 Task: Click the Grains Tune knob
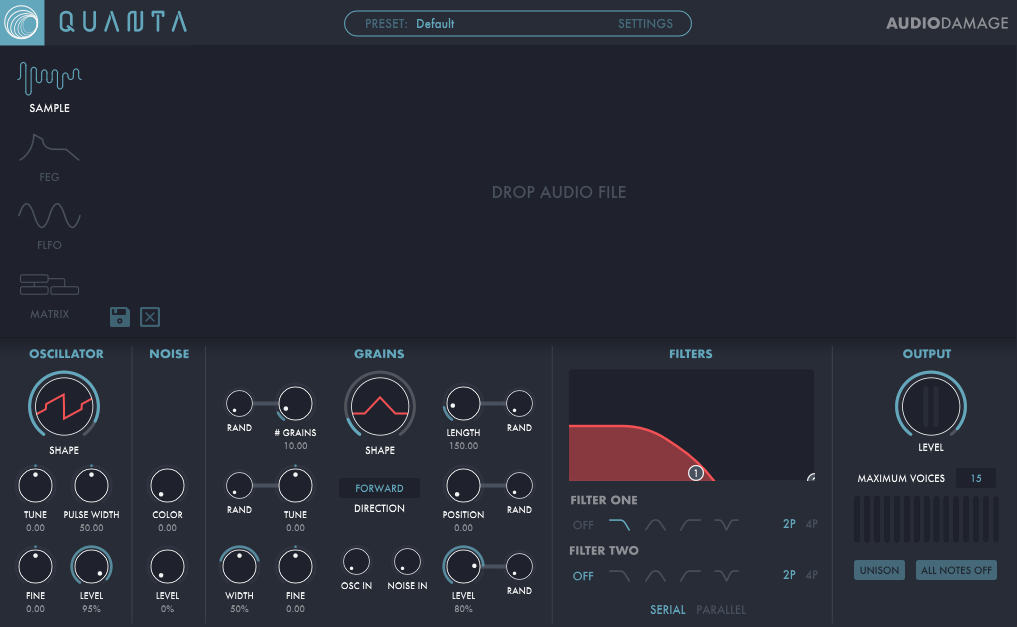tap(295, 485)
